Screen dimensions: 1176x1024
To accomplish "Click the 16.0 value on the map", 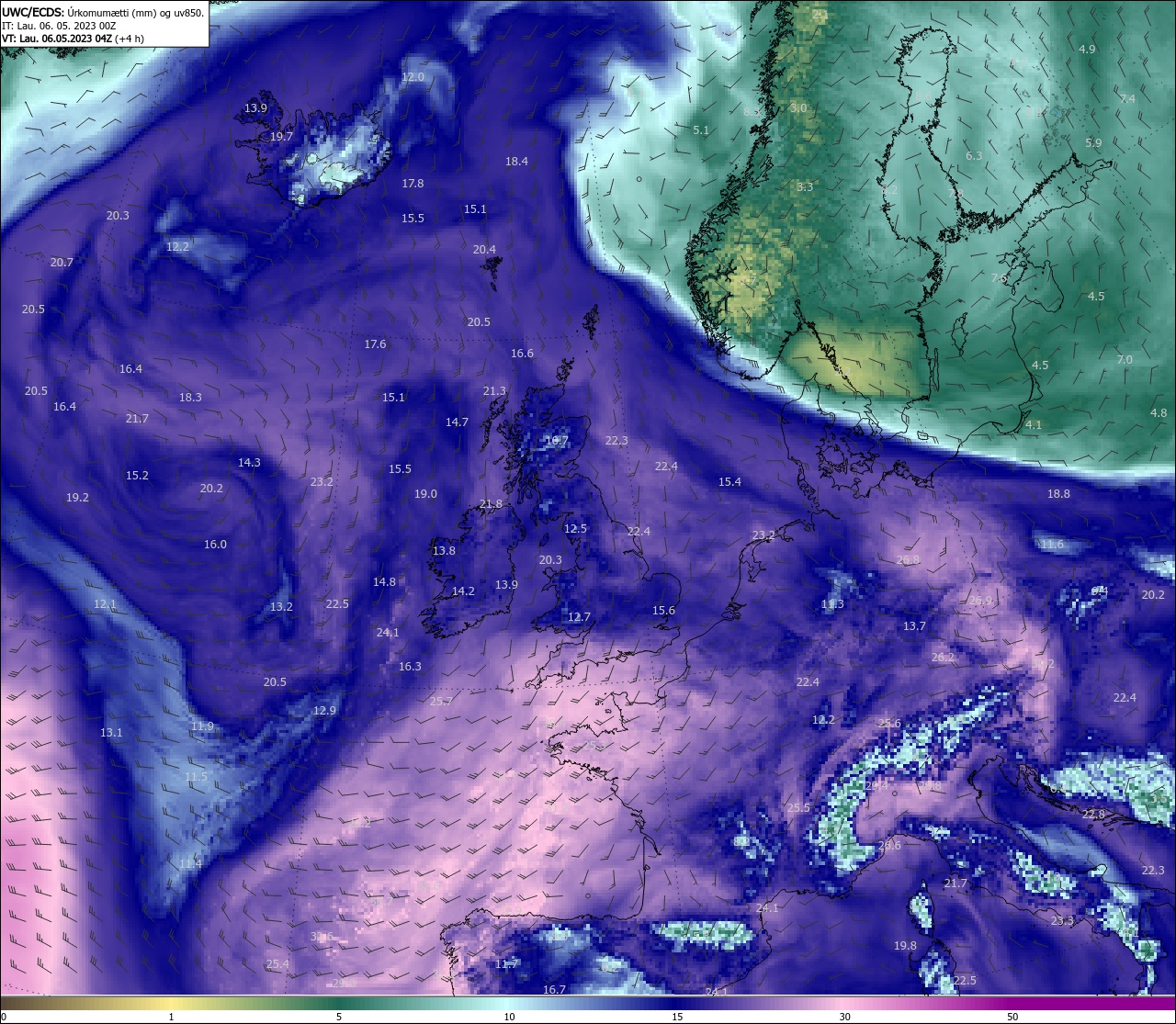I will pos(215,545).
